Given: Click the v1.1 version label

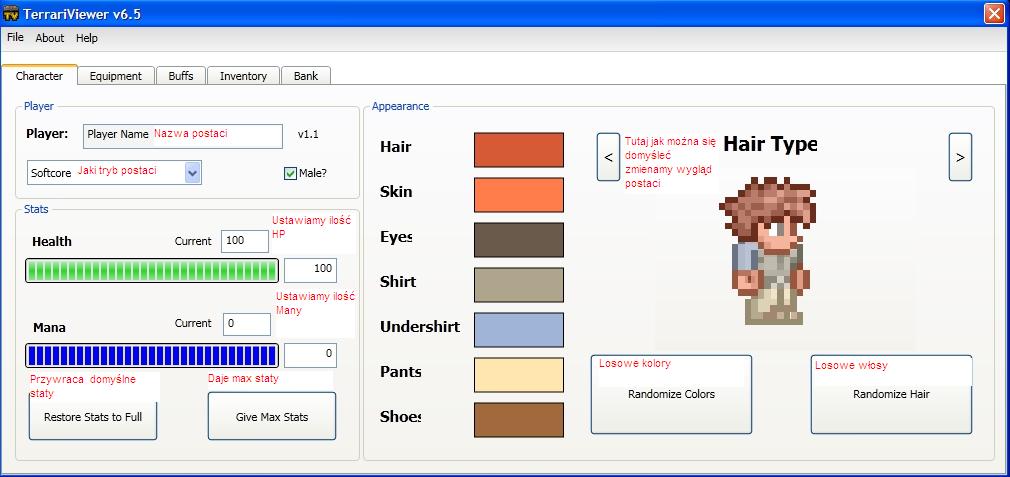Looking at the screenshot, I should pos(308,135).
